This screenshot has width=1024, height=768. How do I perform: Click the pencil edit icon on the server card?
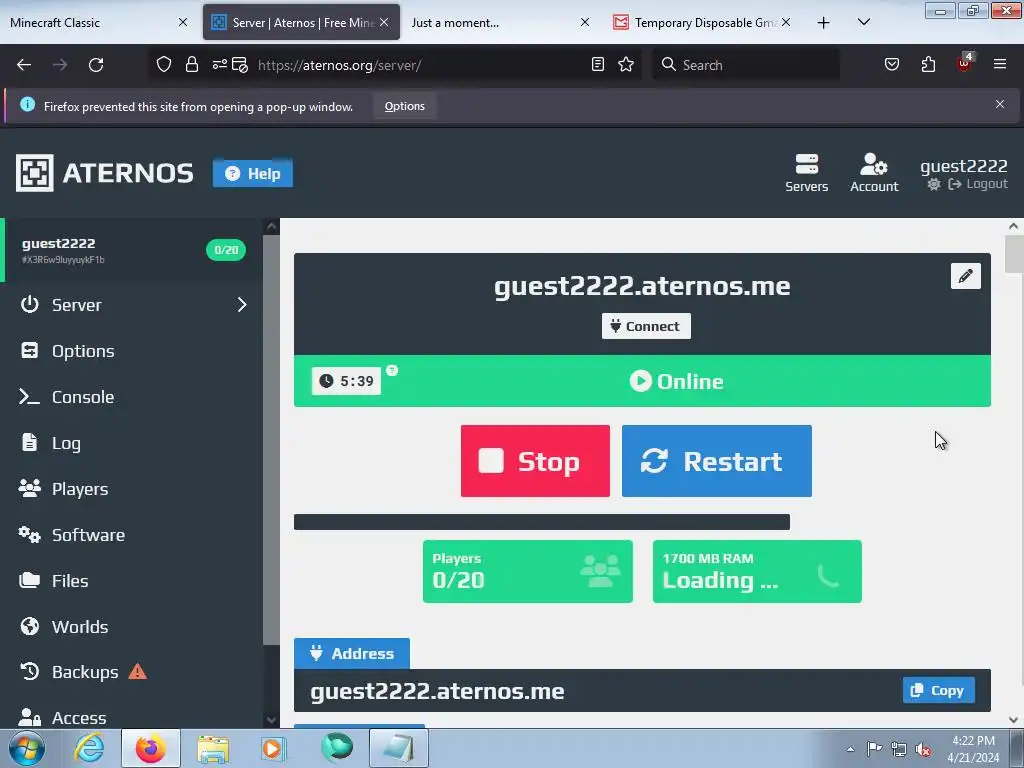(966, 276)
